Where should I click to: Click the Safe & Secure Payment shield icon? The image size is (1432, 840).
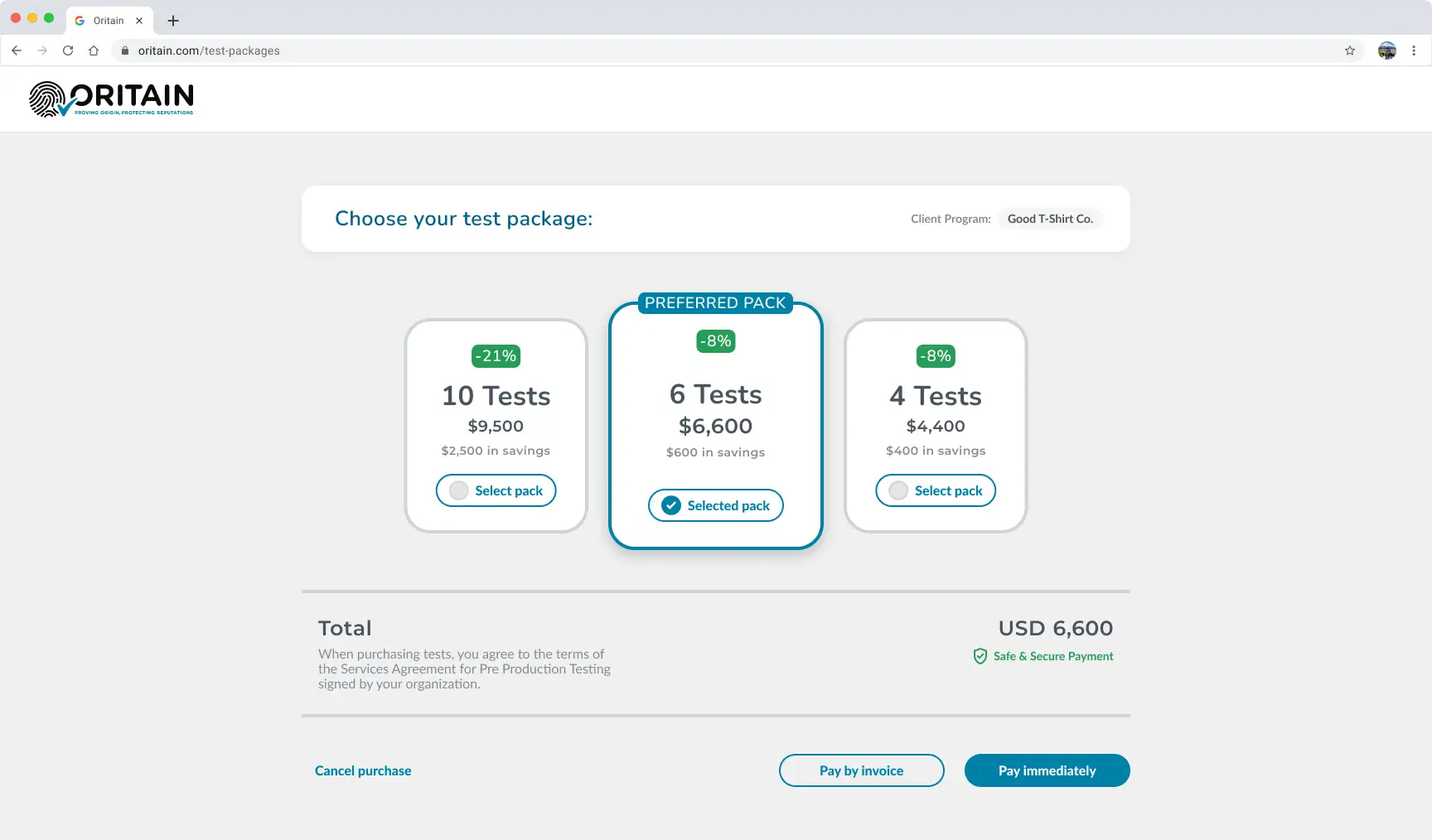980,655
